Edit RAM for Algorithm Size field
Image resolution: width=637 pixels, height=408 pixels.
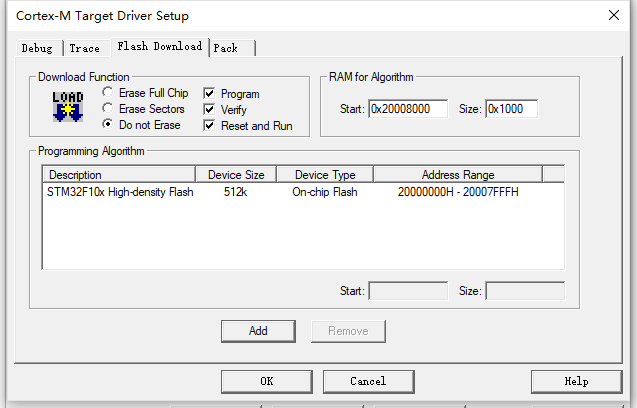tap(511, 109)
